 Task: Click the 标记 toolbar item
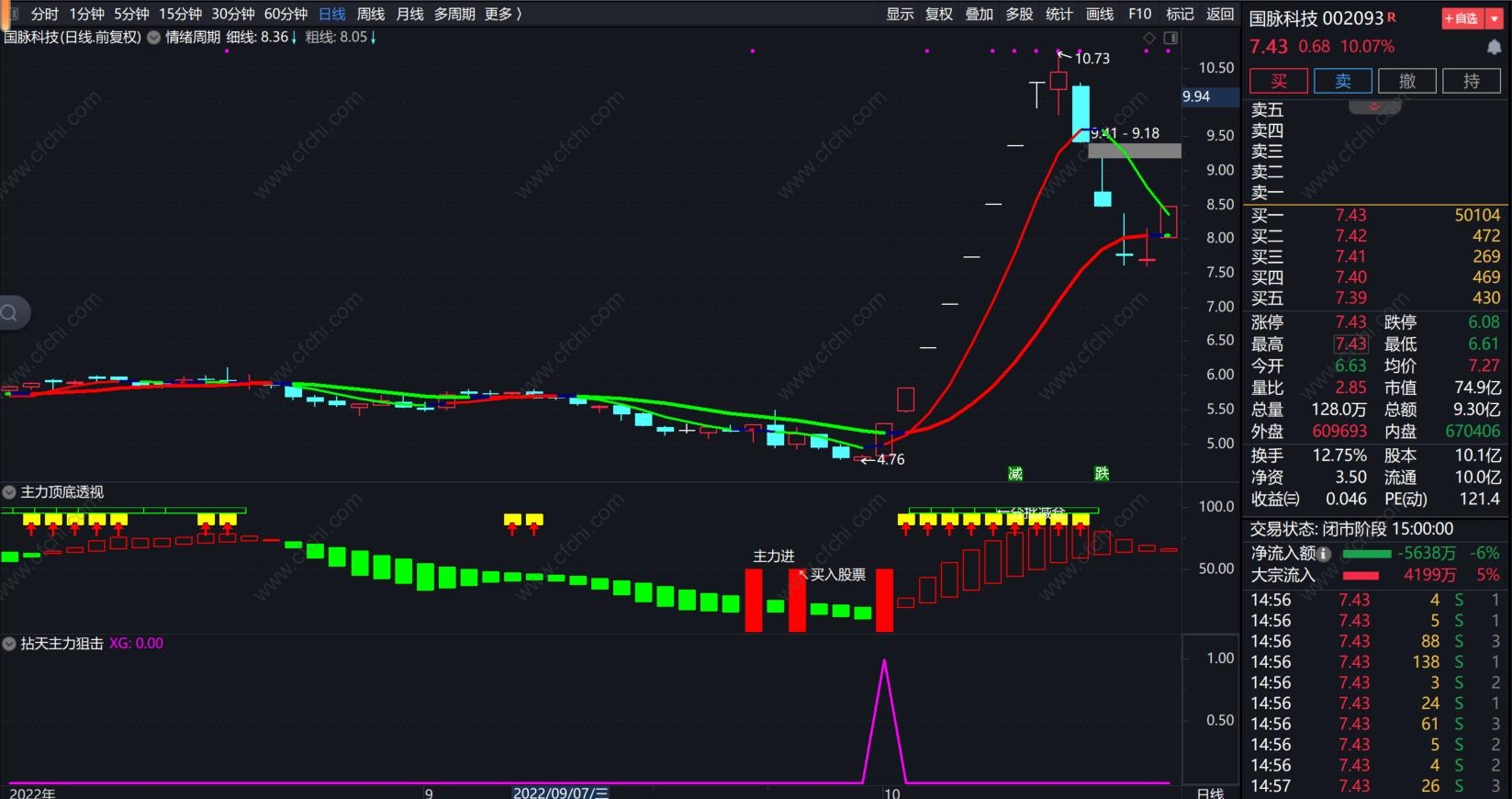(1180, 14)
